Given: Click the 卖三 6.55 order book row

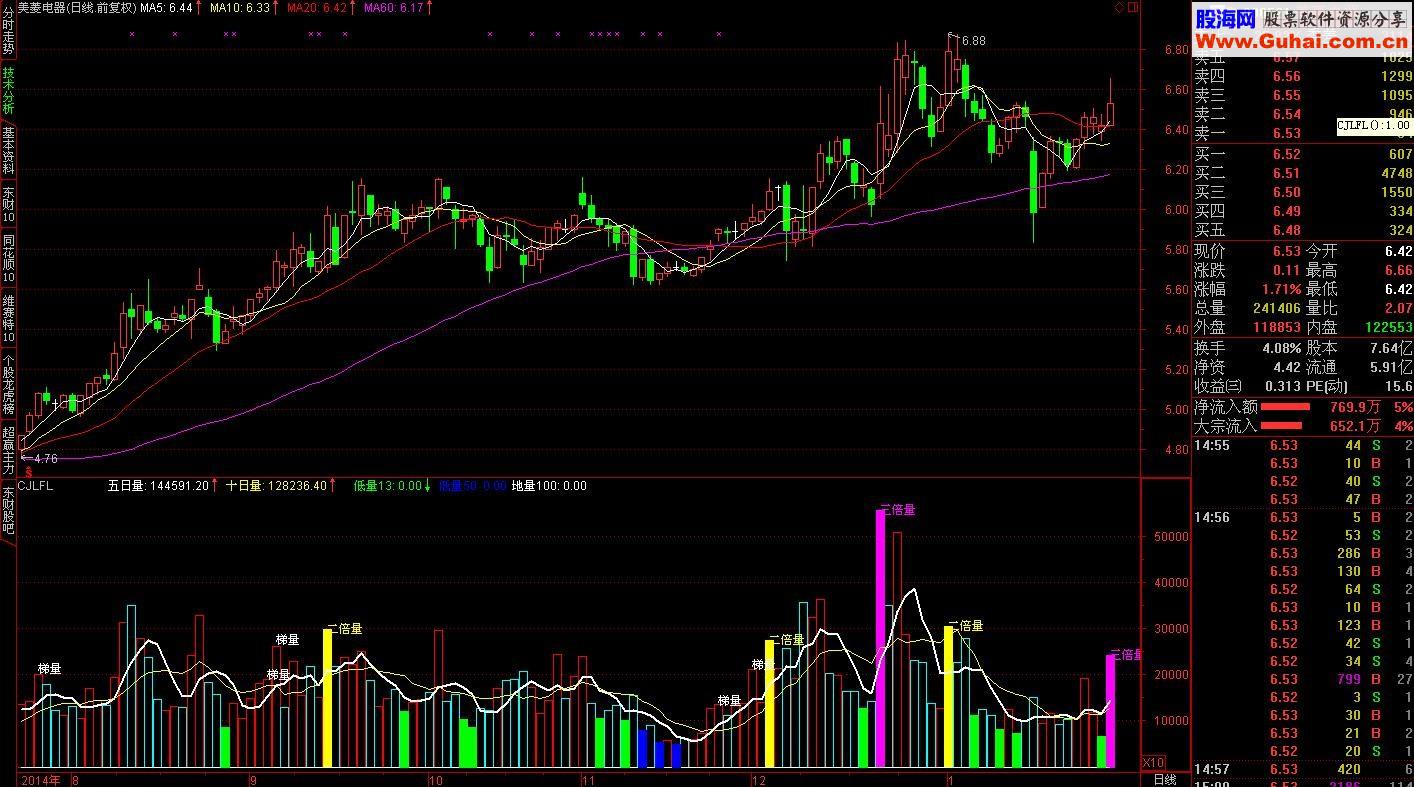Looking at the screenshot, I should [x=1303, y=95].
